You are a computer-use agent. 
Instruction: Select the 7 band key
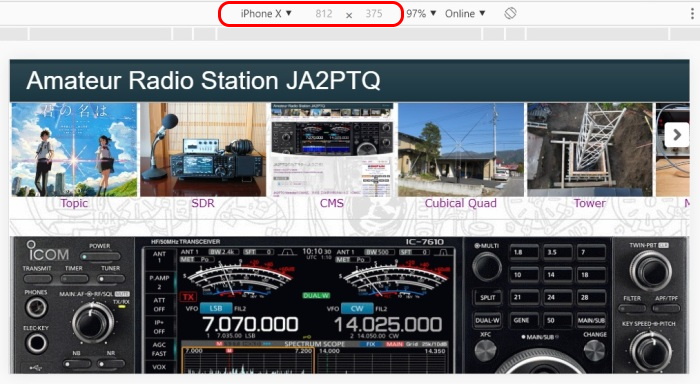591,252
